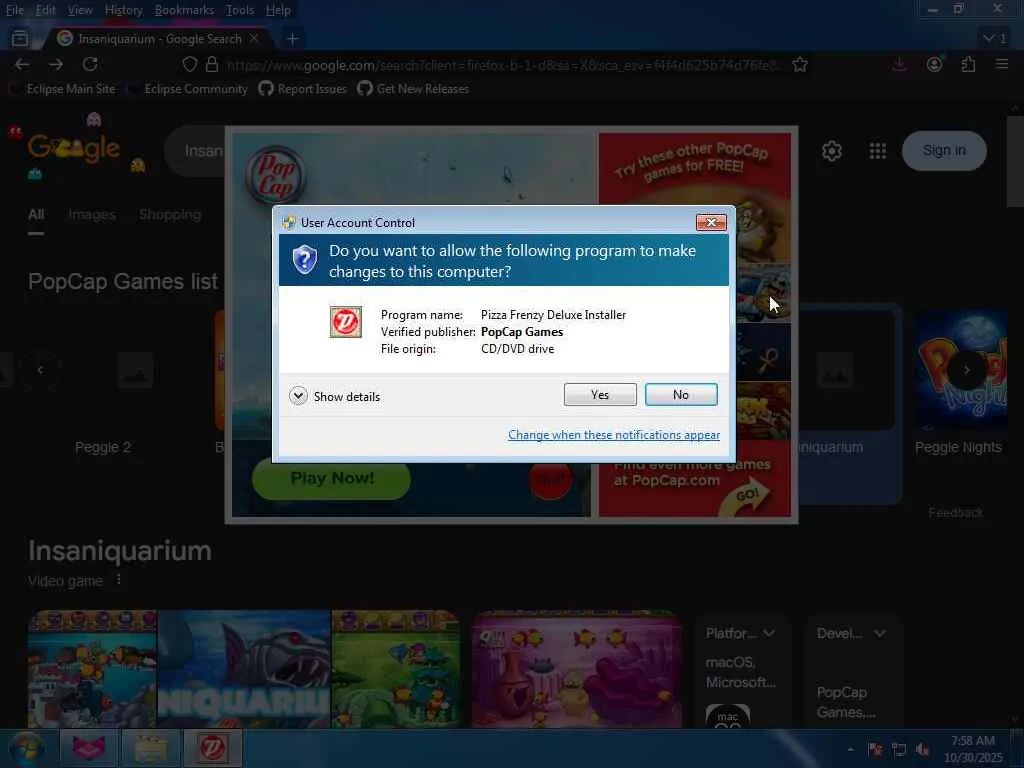1024x768 pixels.
Task: Open the Help menu in Firefox
Action: pyautogui.click(x=278, y=10)
